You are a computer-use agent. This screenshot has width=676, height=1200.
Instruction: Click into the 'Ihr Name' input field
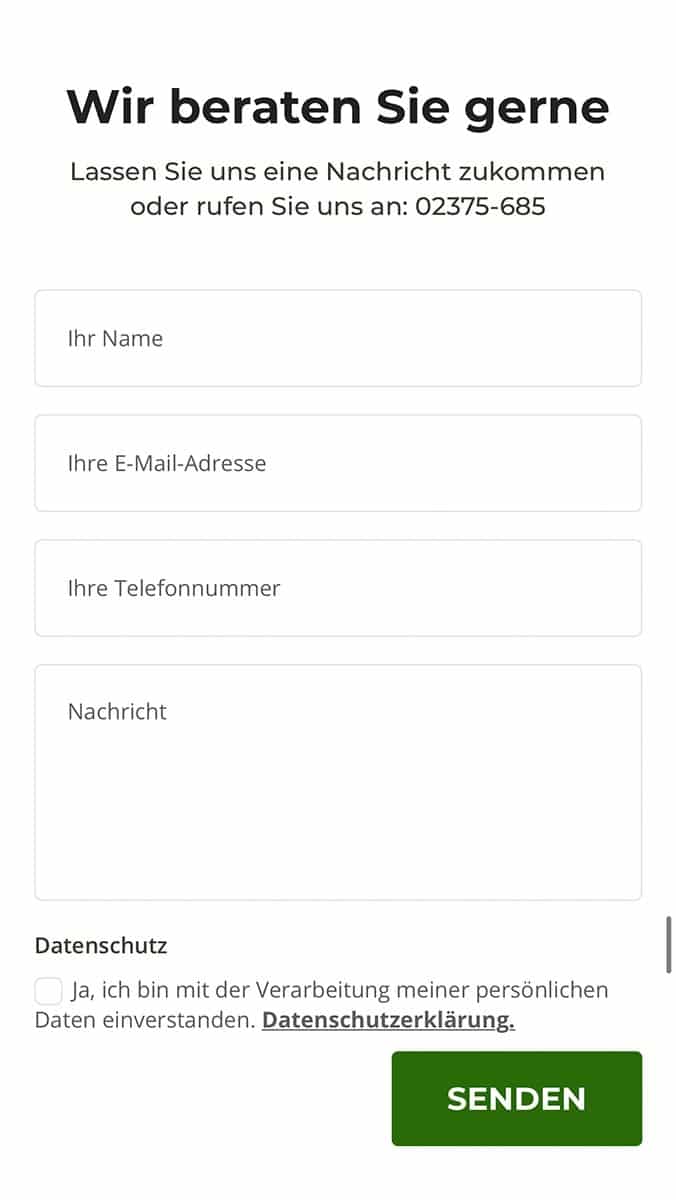(338, 338)
